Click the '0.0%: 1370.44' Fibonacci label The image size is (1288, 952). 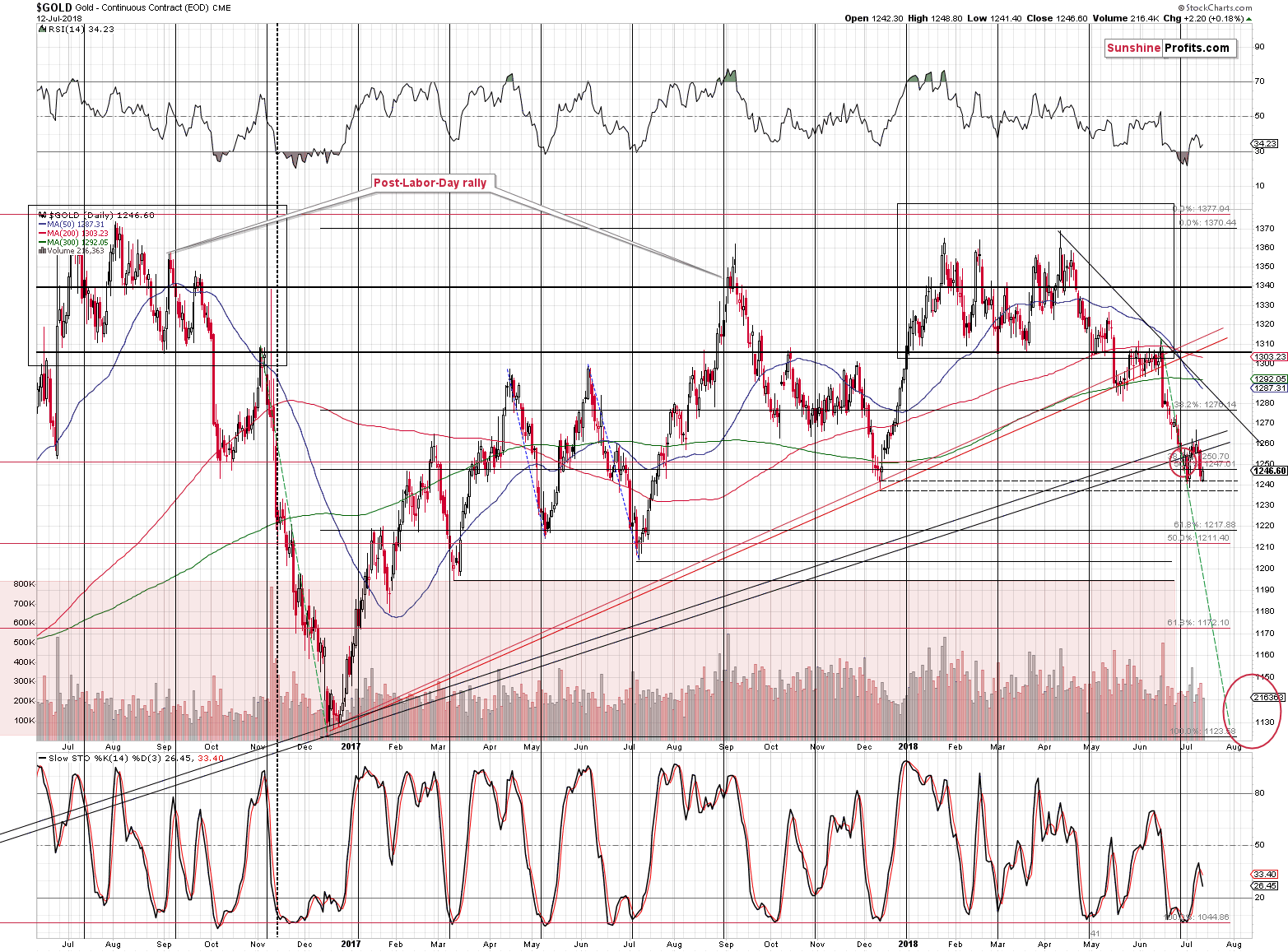coord(1207,222)
